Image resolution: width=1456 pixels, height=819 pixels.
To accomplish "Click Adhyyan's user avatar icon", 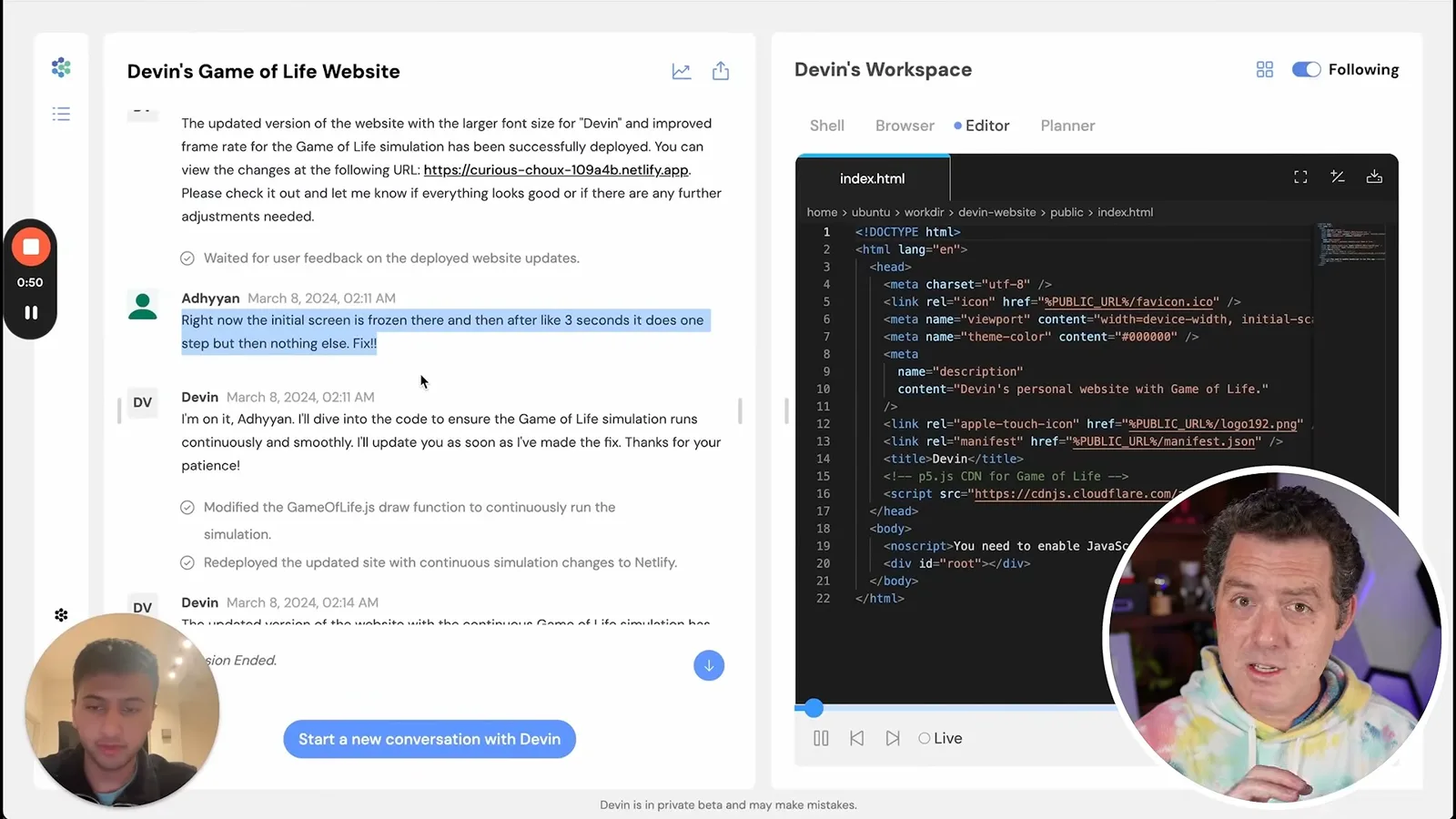I will point(143,306).
